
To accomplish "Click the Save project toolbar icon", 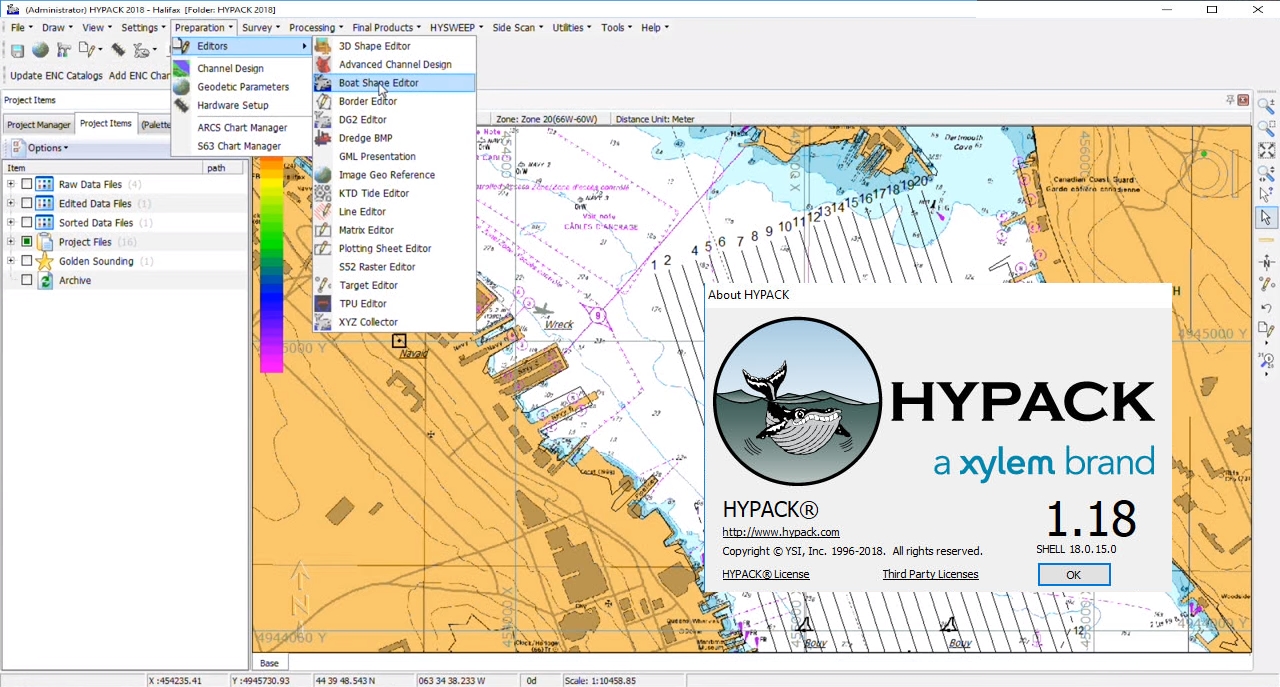I will [17, 50].
